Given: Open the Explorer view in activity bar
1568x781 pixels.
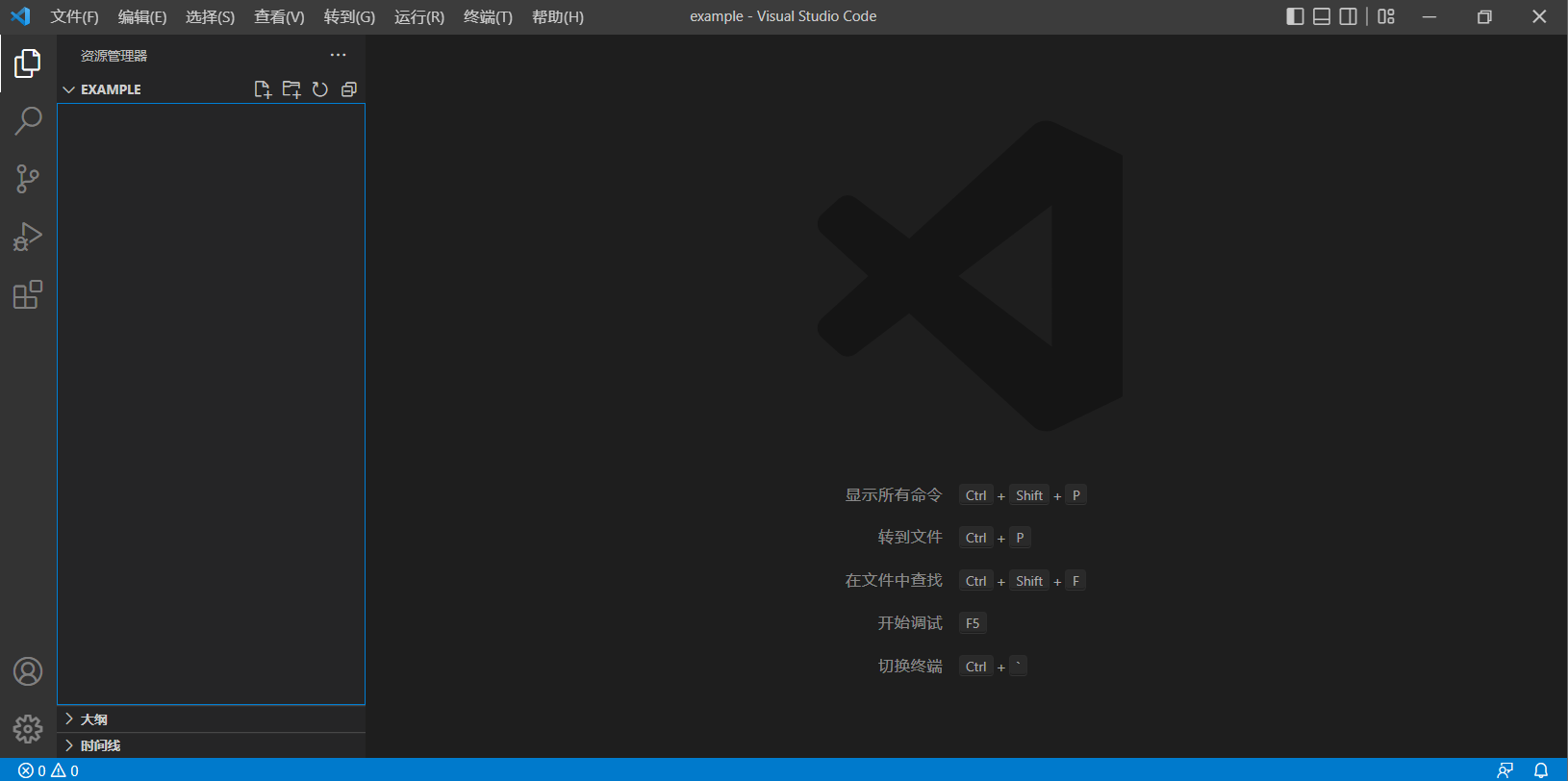Looking at the screenshot, I should tap(28, 63).
